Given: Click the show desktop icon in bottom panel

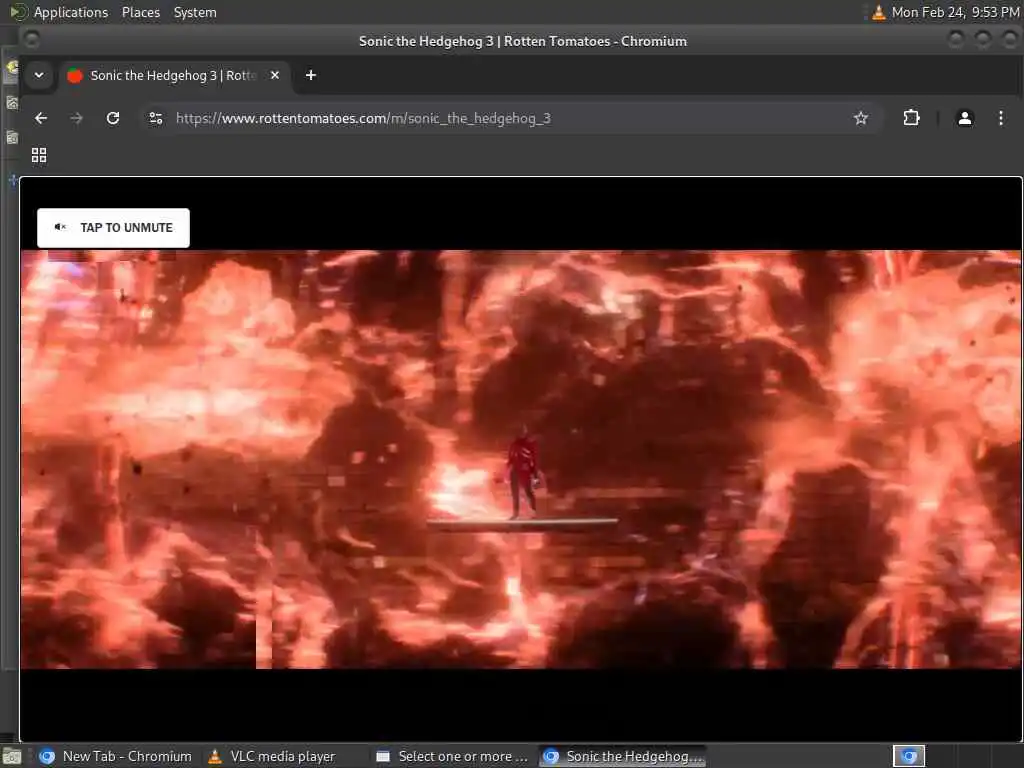Looking at the screenshot, I should point(12,757).
